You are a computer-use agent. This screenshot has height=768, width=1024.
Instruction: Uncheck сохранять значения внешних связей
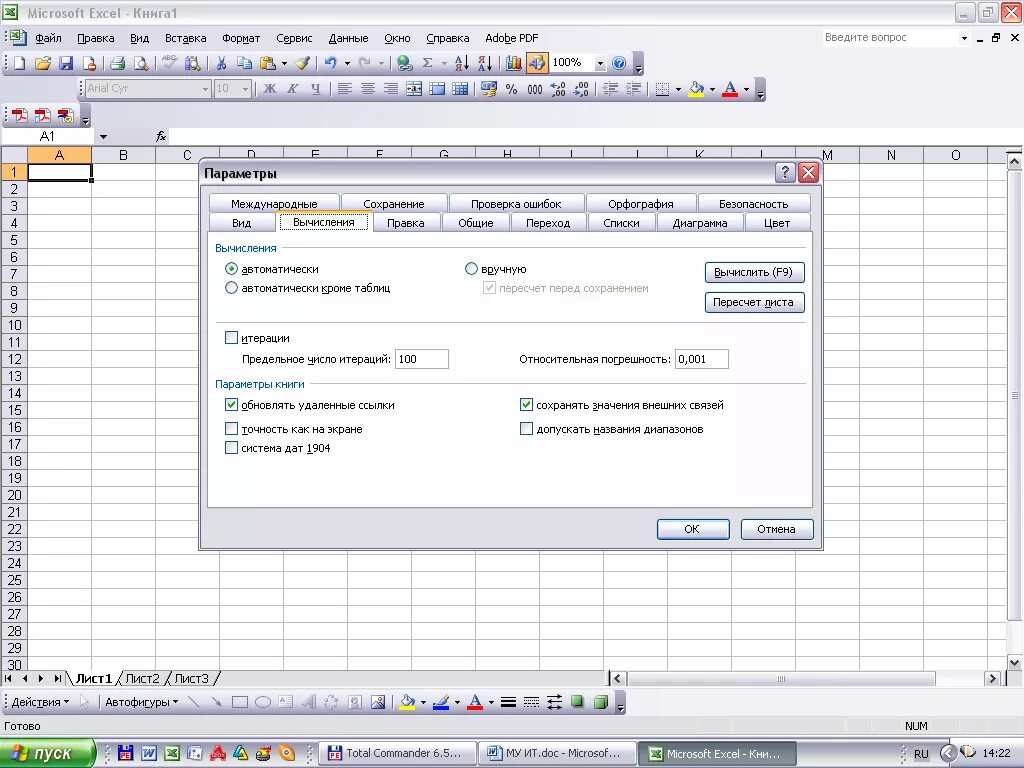(526, 405)
